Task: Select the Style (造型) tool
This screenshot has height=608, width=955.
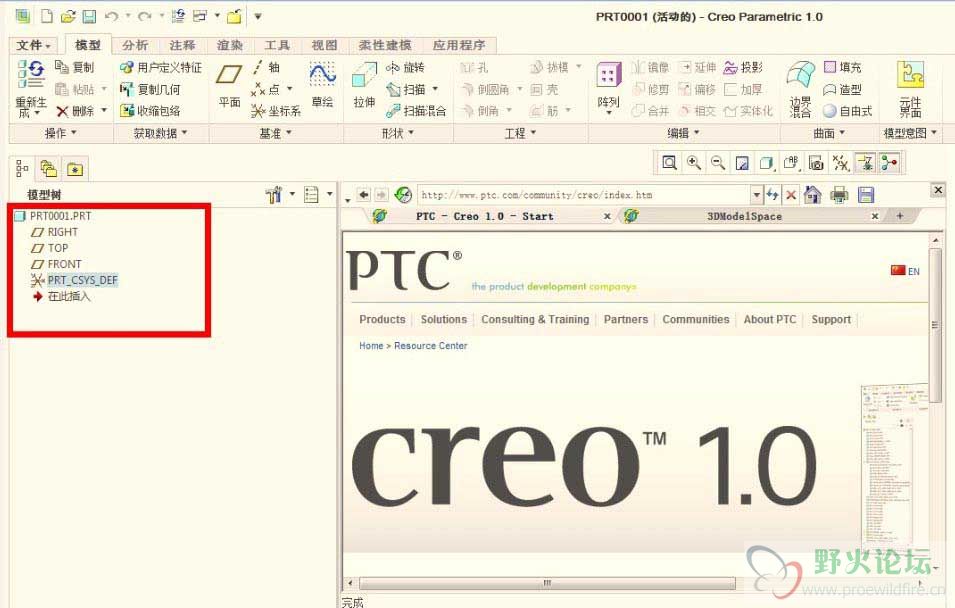Action: [x=842, y=90]
